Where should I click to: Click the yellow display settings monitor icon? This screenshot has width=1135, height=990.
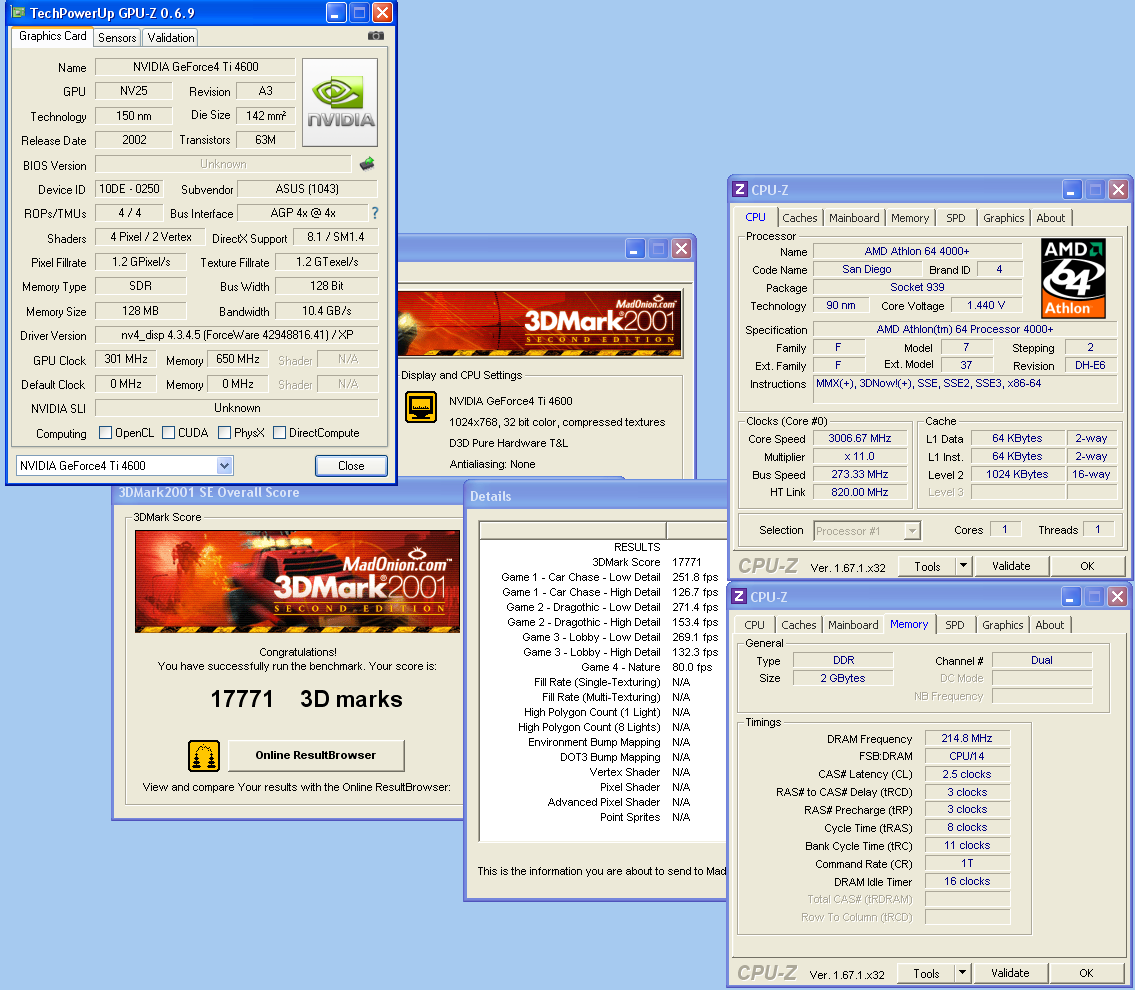(x=421, y=407)
